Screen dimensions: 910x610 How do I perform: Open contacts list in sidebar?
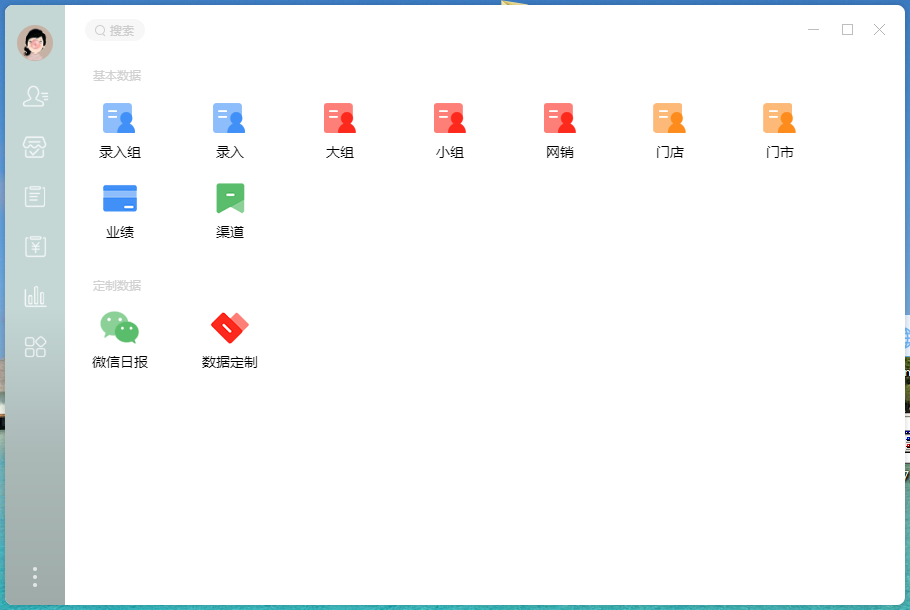[x=35, y=96]
